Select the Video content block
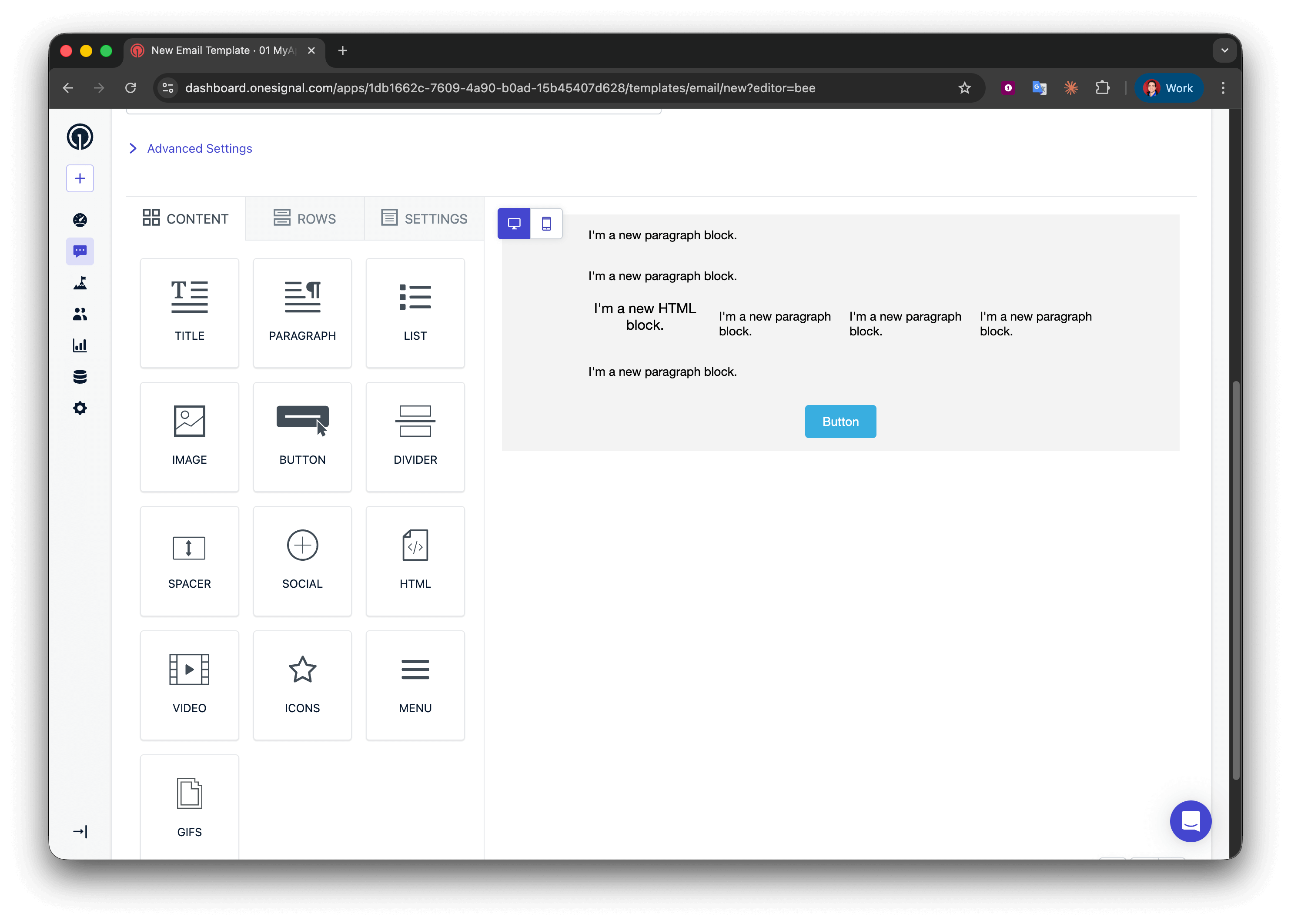 click(x=189, y=684)
